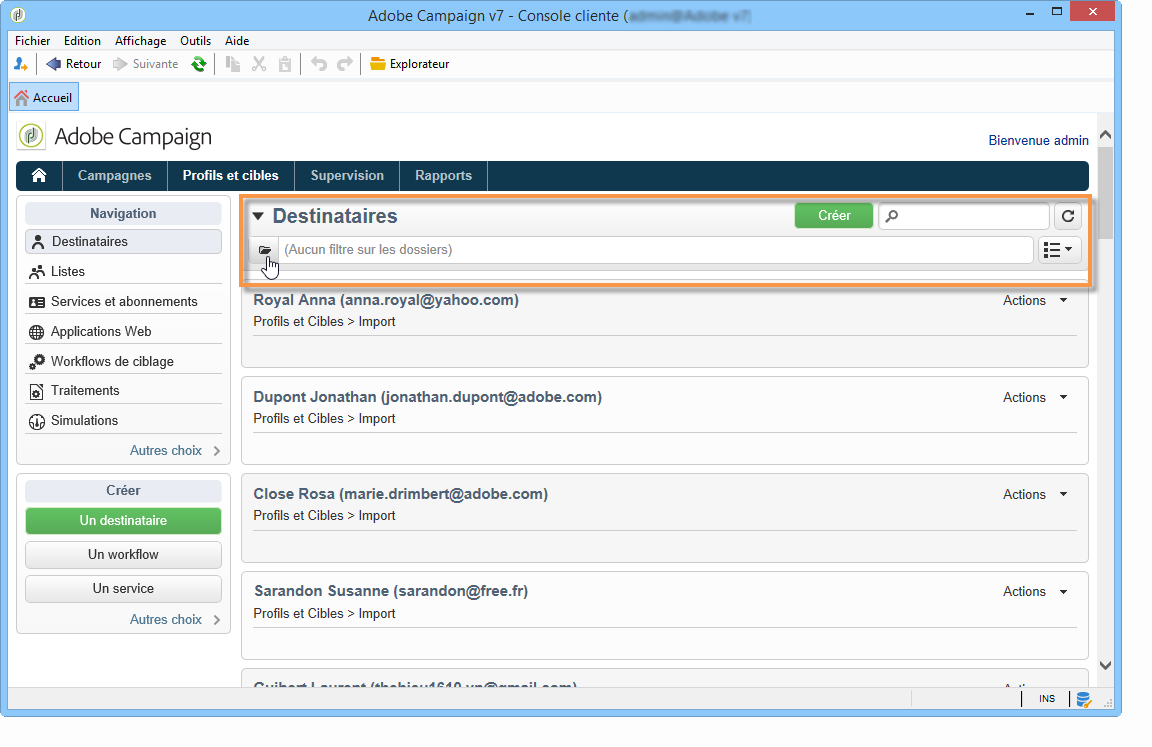
Task: Open Royal Anna recipient entry
Action: 386,300
